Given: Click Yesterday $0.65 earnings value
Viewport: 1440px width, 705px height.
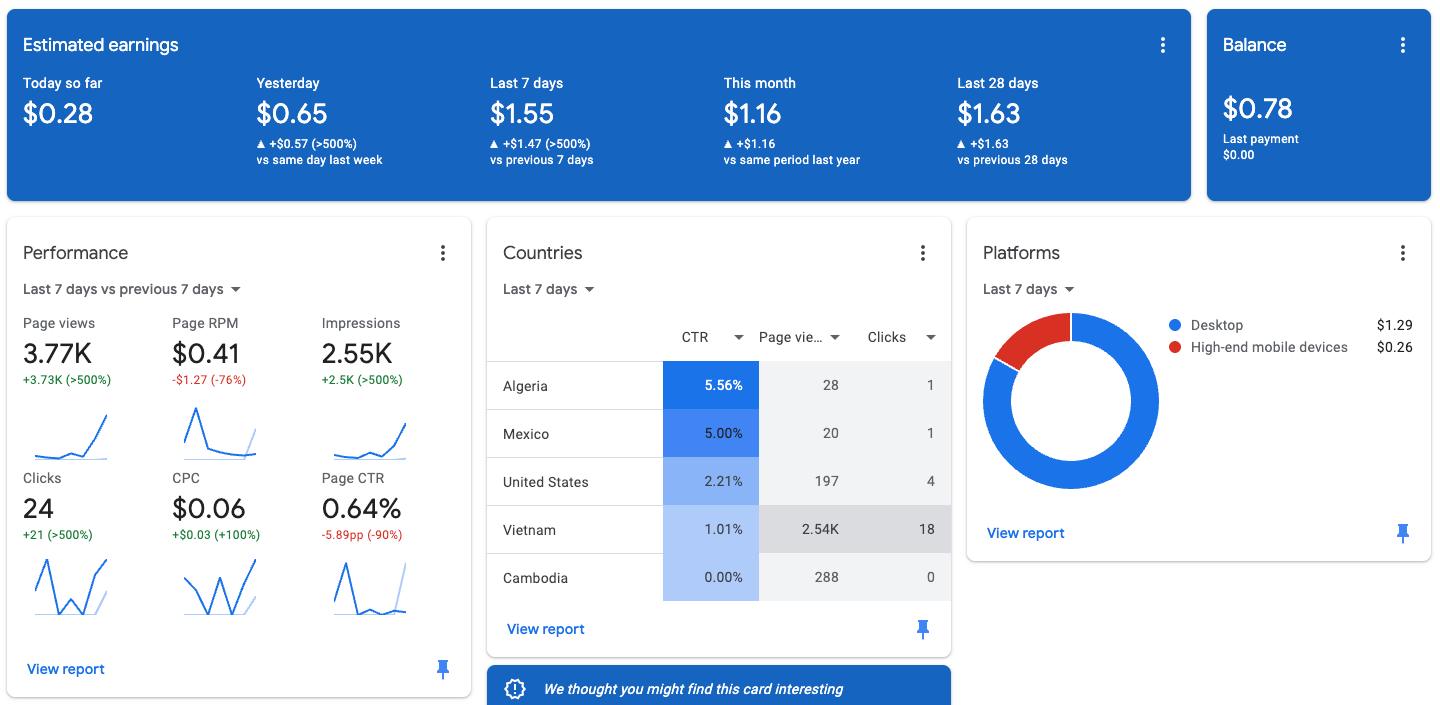Looking at the screenshot, I should pos(292,114).
